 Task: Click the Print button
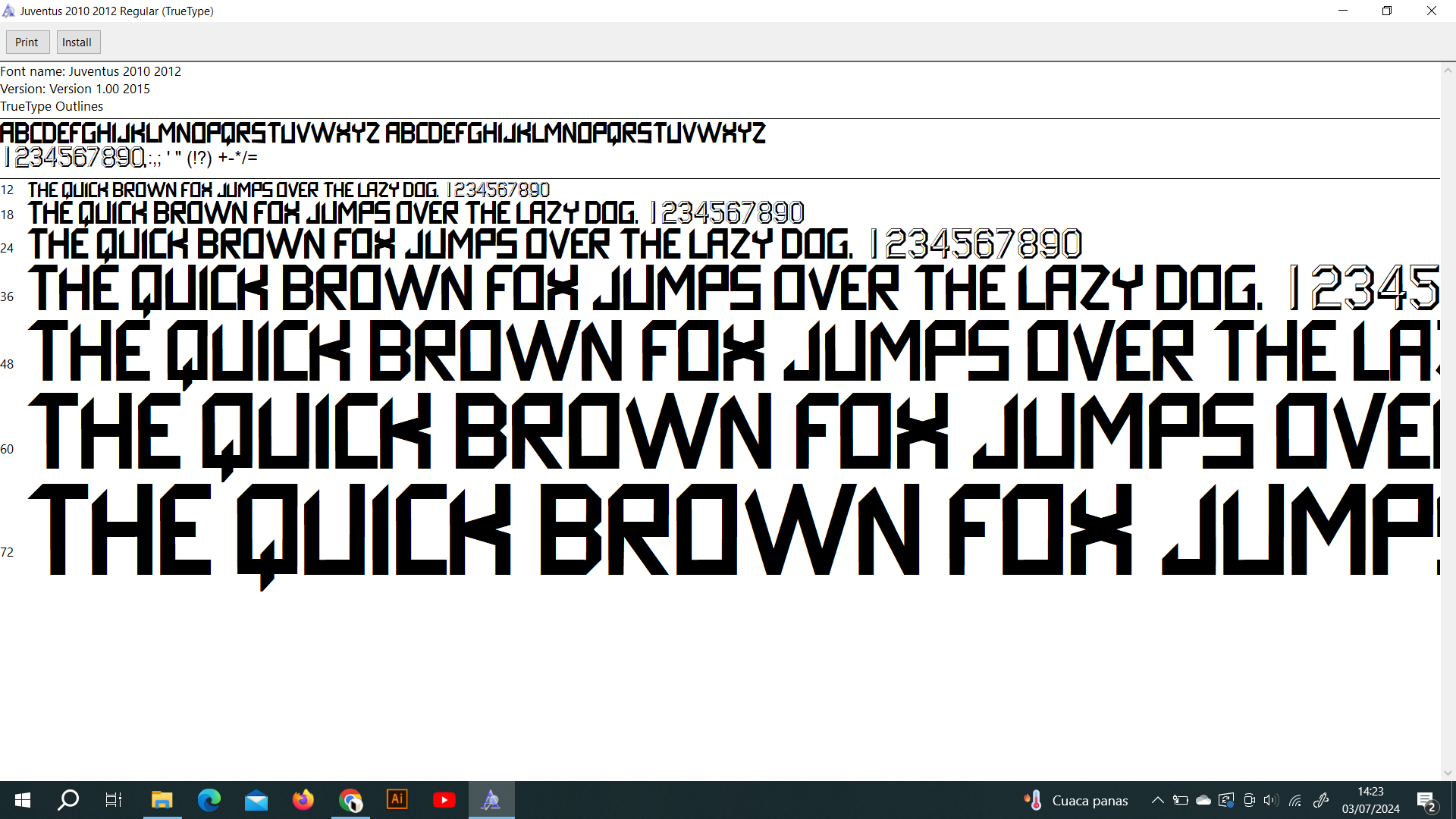[x=27, y=42]
